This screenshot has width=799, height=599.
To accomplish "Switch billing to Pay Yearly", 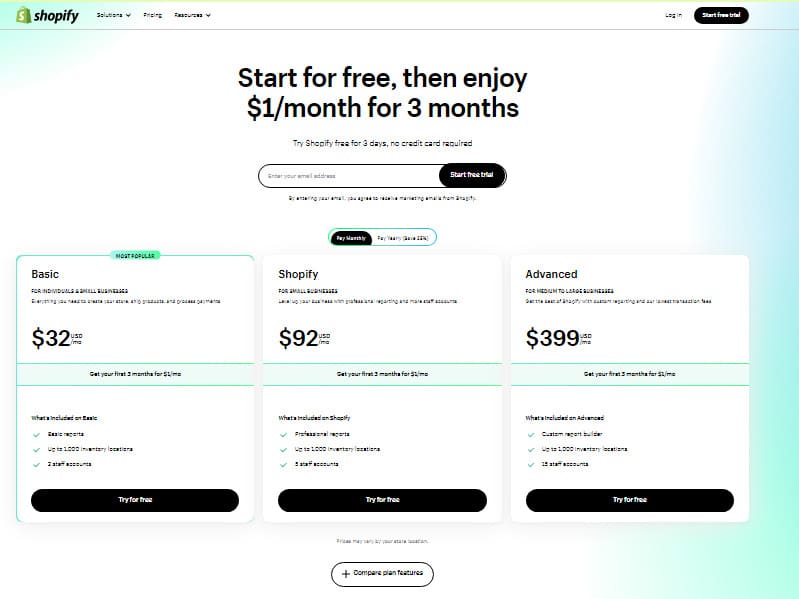I will pos(403,238).
